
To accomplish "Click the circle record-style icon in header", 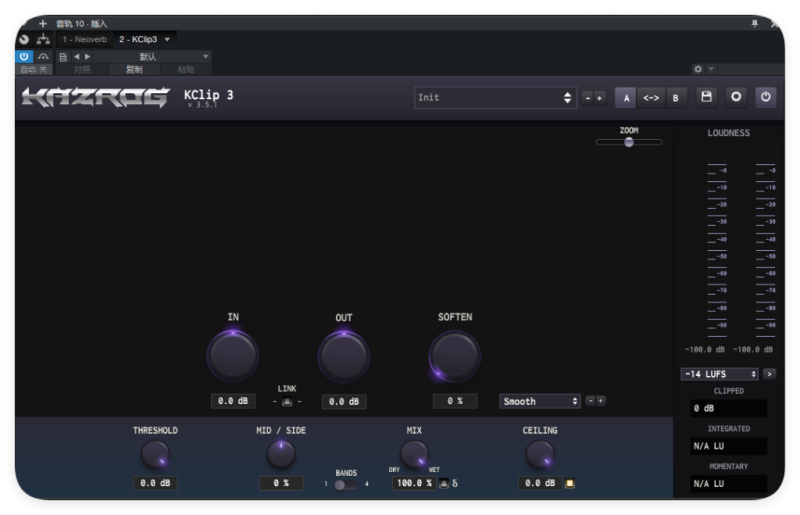I will tap(737, 97).
